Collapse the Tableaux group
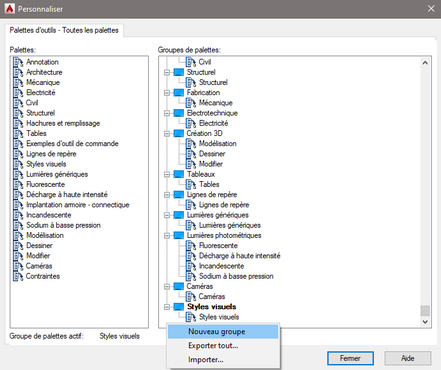441x370 pixels. click(167, 174)
